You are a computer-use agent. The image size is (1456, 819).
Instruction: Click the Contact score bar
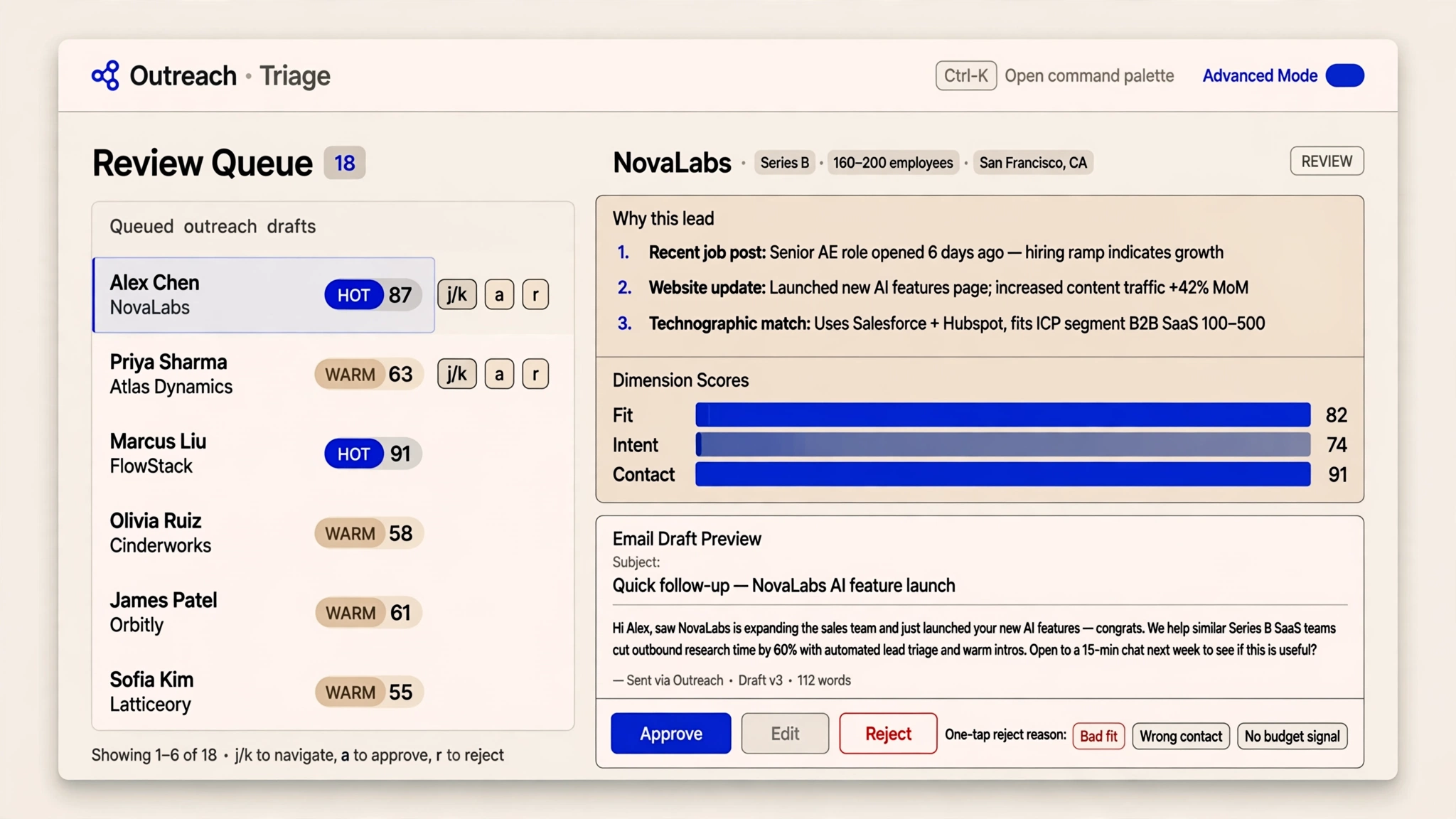(1002, 474)
